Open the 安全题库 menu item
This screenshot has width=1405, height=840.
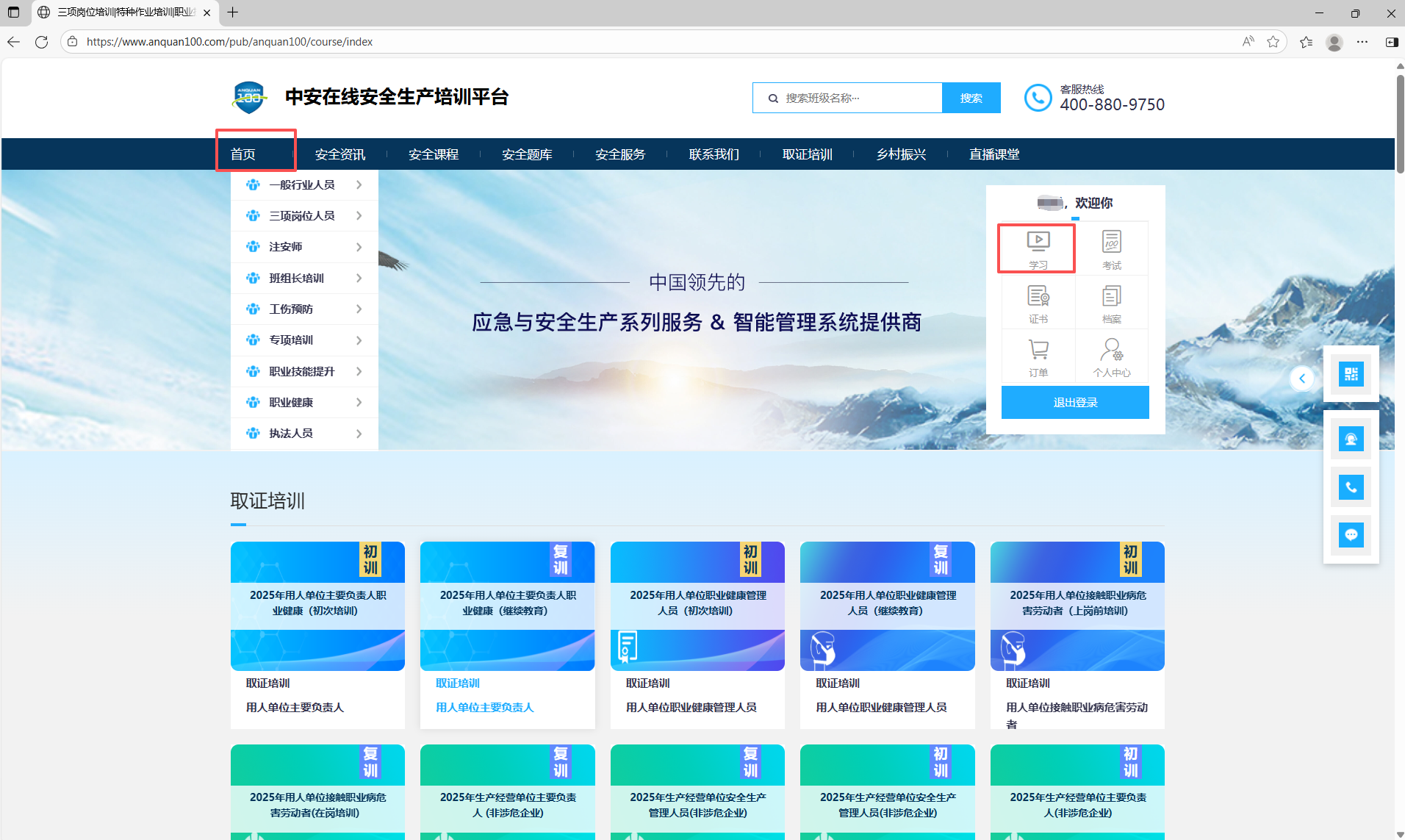coord(527,154)
